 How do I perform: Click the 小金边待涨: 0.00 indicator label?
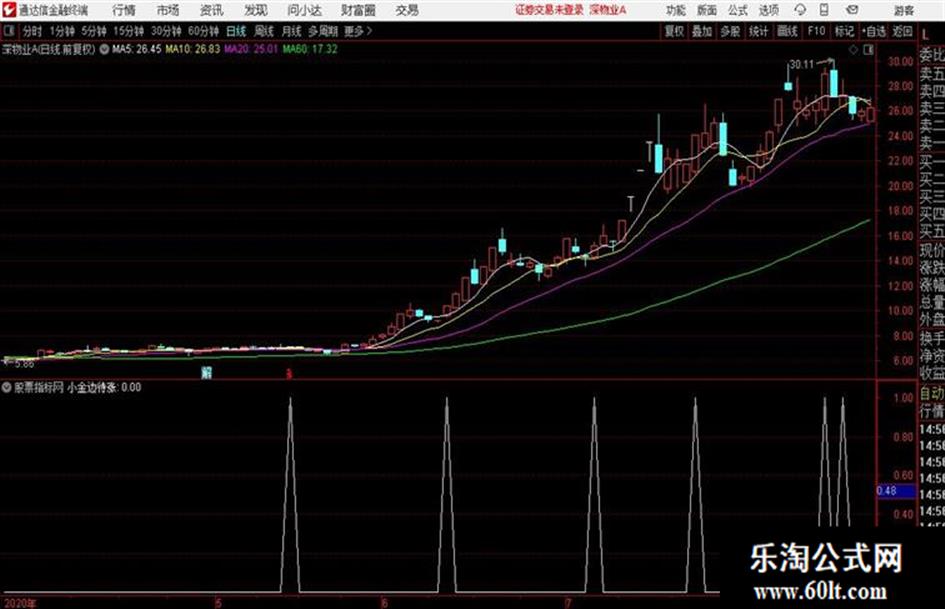(x=104, y=387)
